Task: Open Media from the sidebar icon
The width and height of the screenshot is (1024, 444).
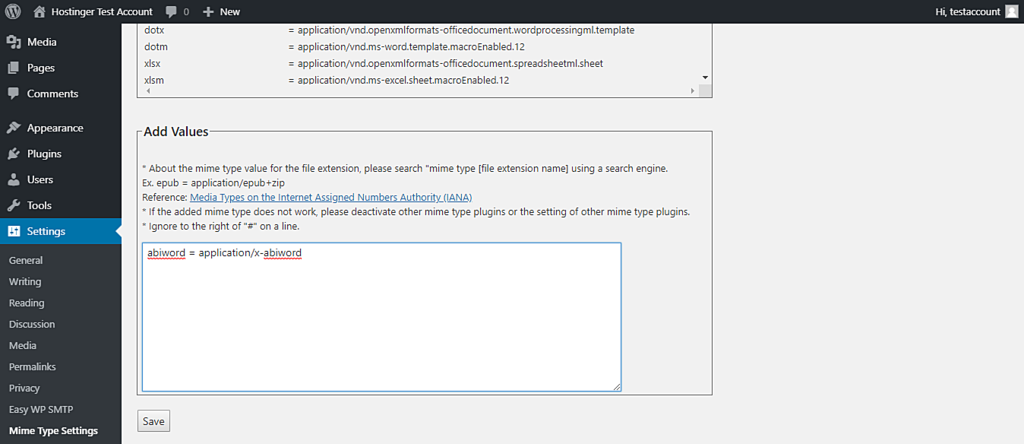Action: 13,42
